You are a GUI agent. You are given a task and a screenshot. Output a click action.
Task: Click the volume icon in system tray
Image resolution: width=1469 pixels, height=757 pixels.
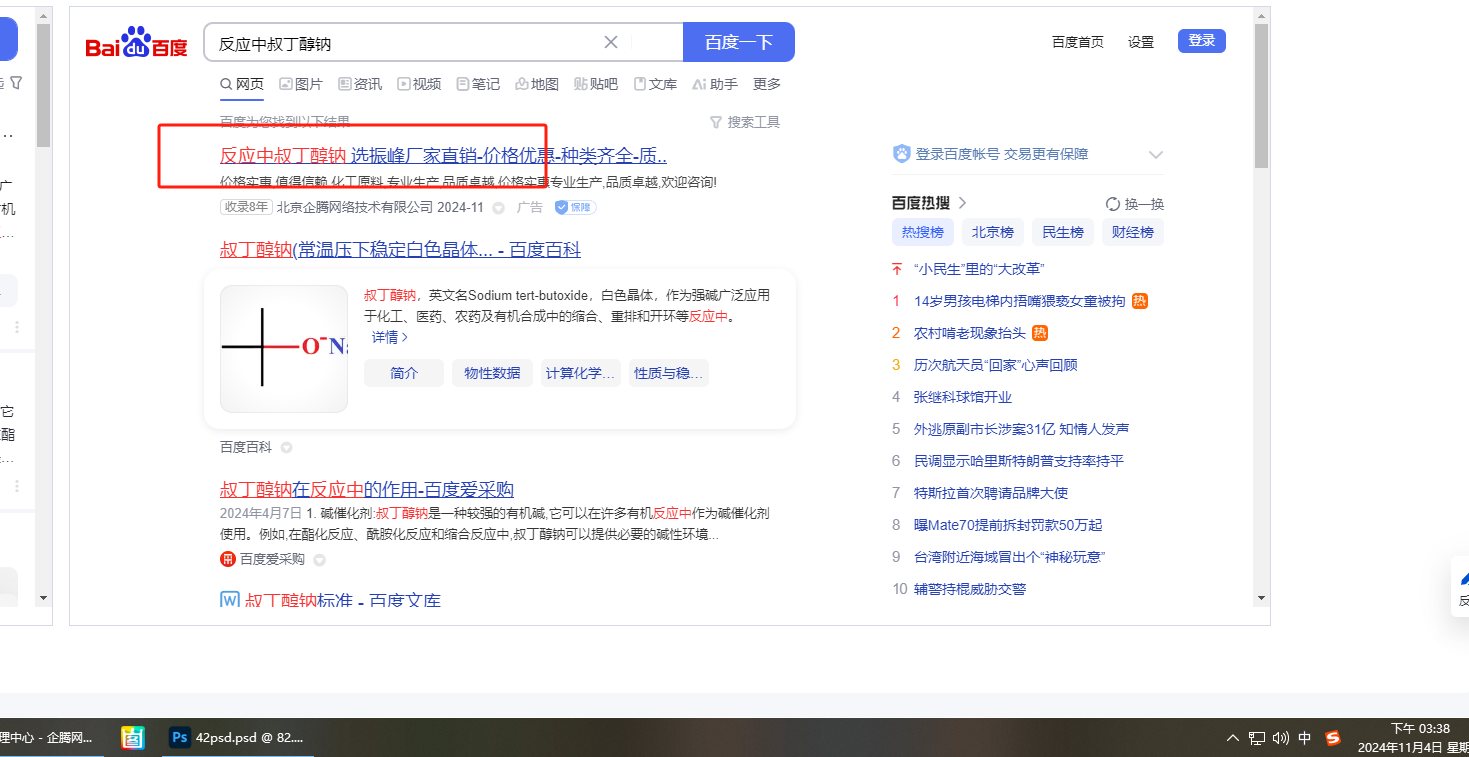pos(1280,738)
